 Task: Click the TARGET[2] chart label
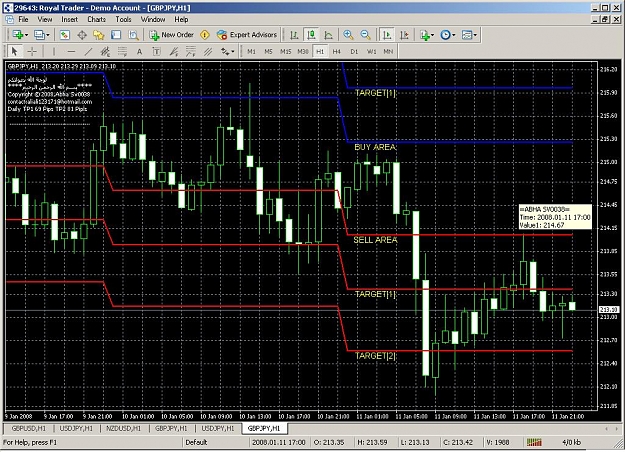375,356
